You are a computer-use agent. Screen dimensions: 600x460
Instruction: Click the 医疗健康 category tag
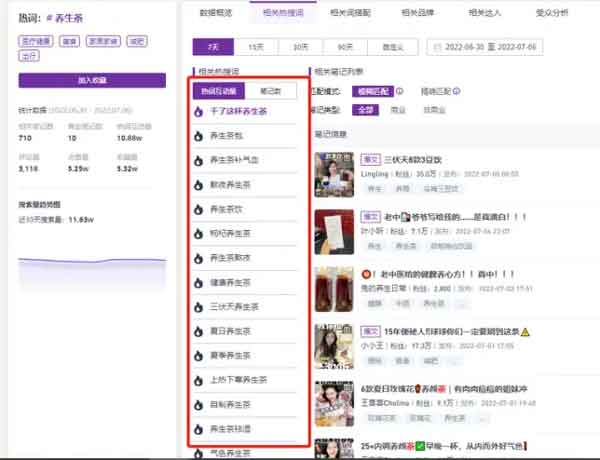[36, 41]
